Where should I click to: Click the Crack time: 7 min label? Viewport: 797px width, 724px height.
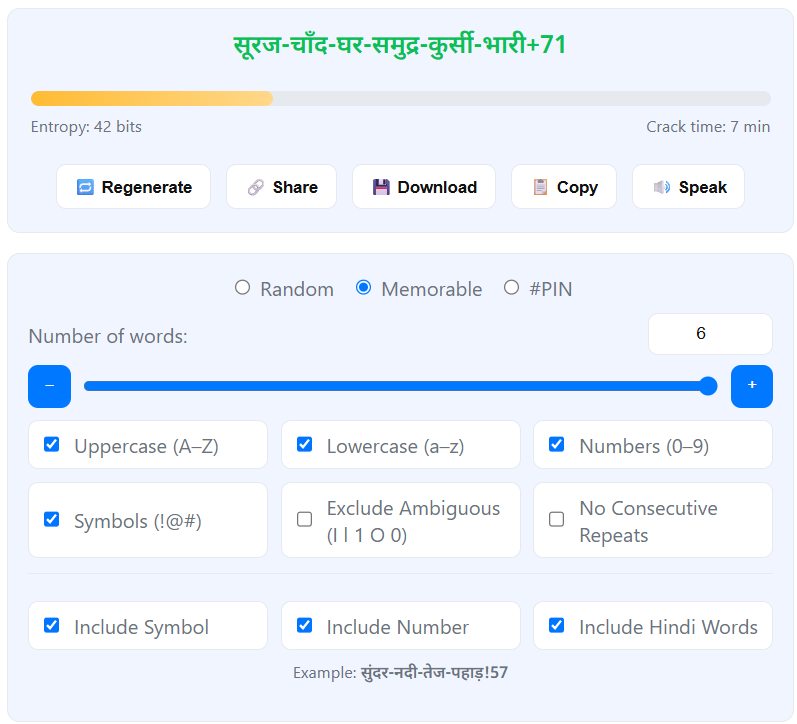pos(708,127)
